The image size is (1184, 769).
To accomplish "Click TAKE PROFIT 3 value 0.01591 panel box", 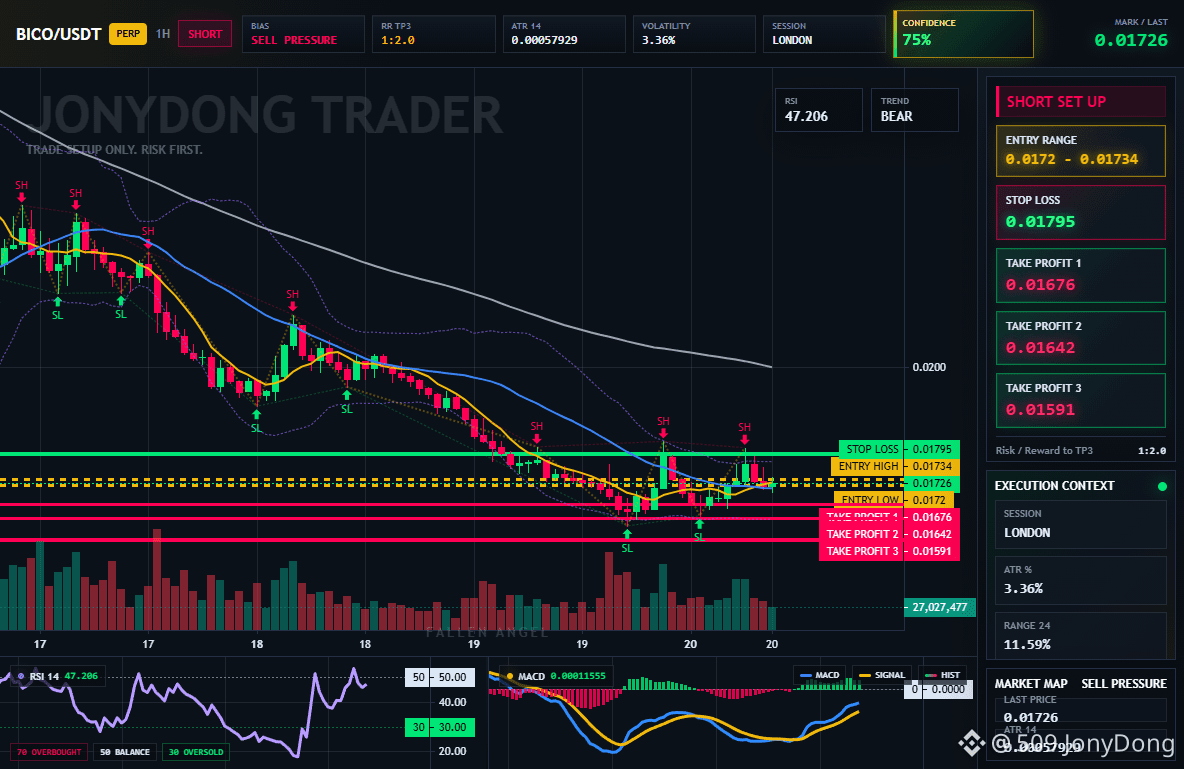I will point(1081,400).
